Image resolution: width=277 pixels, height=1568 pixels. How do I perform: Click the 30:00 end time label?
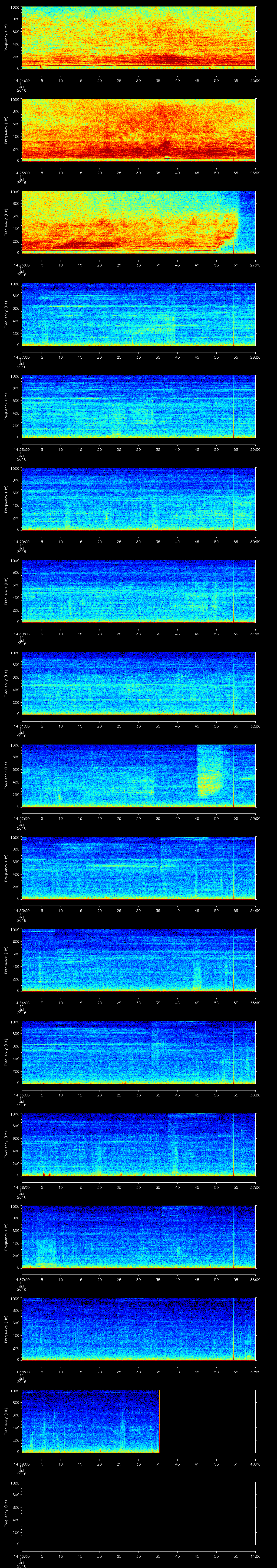256,542
